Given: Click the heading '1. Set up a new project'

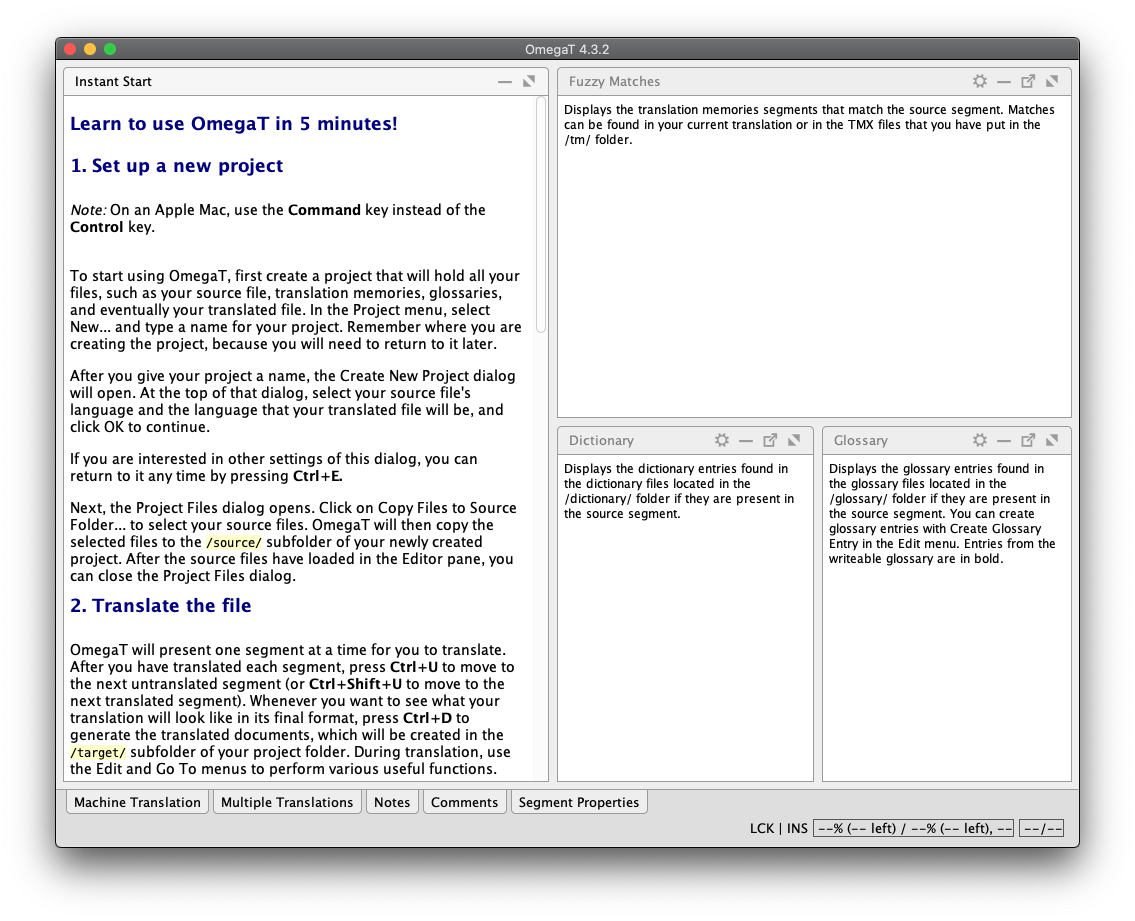Looking at the screenshot, I should pyautogui.click(x=177, y=166).
